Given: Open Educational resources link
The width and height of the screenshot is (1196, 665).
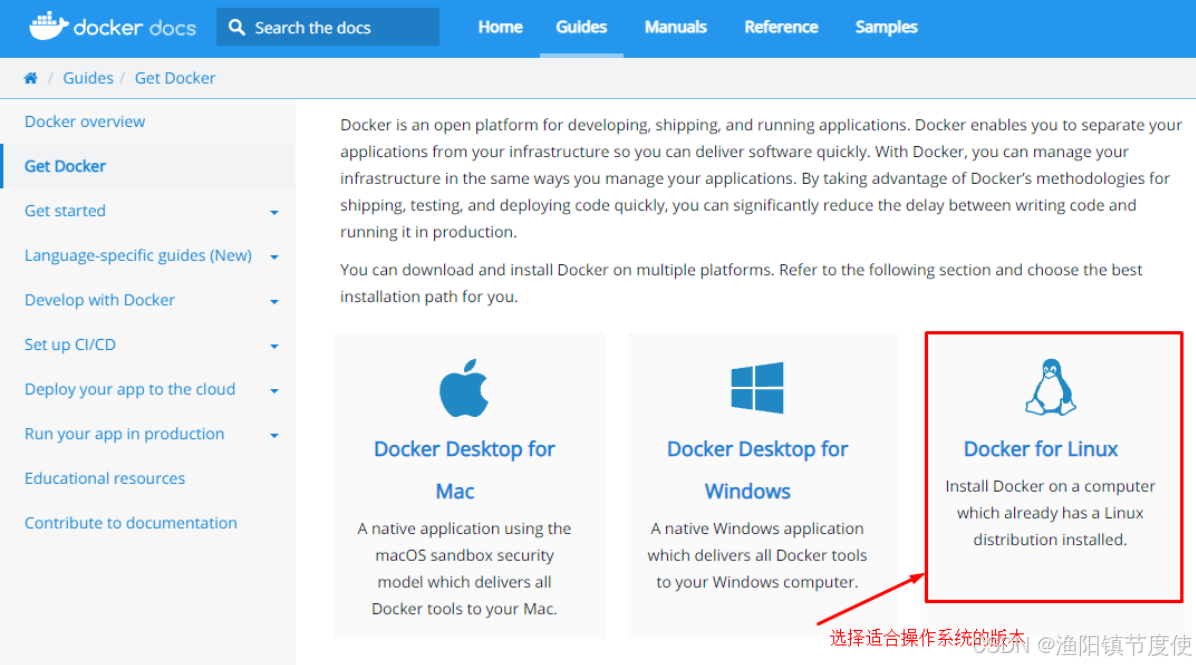Looking at the screenshot, I should (x=104, y=478).
